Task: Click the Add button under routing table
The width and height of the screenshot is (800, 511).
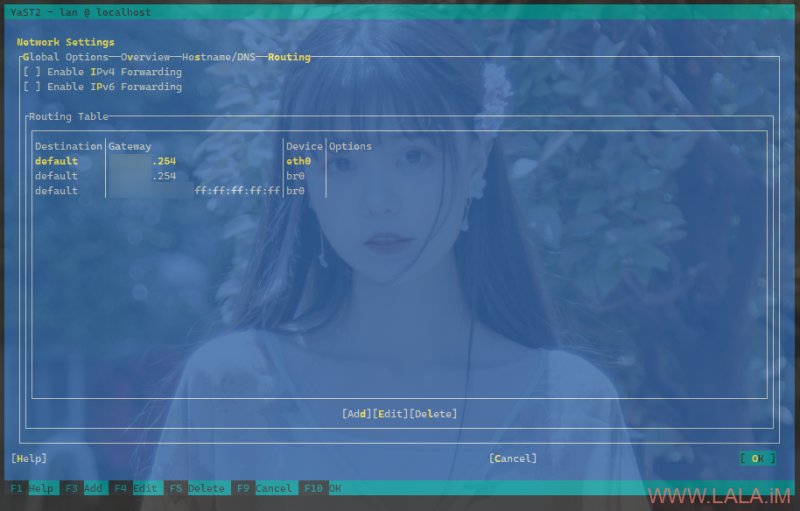Action: pos(357,414)
